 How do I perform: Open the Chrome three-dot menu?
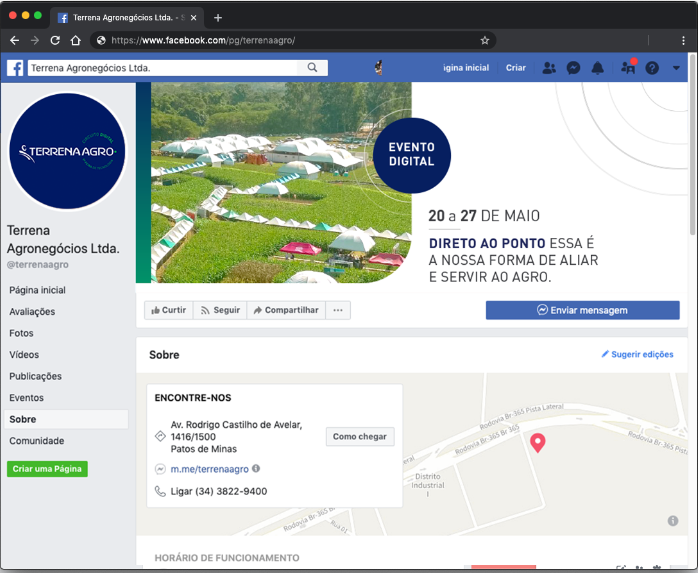point(683,41)
